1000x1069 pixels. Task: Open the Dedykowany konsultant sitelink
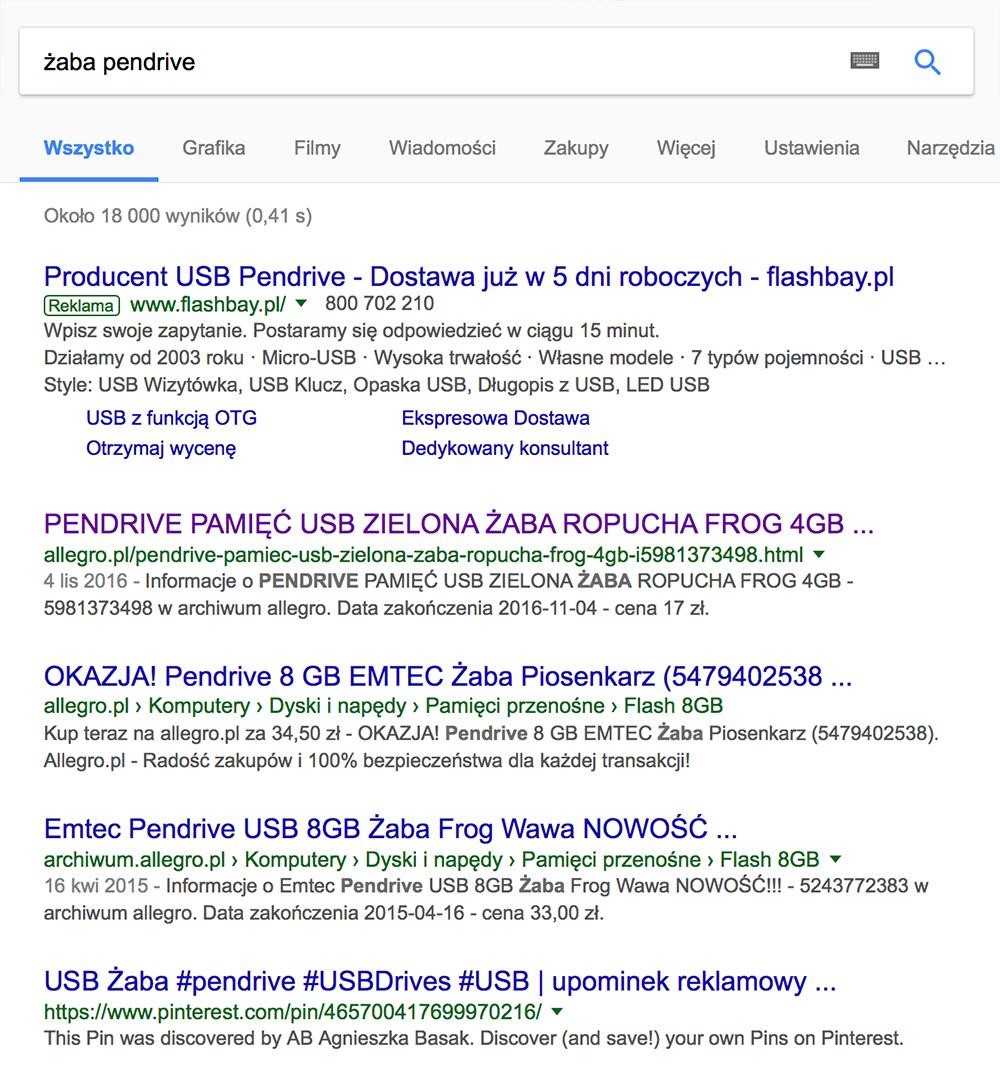pos(505,448)
